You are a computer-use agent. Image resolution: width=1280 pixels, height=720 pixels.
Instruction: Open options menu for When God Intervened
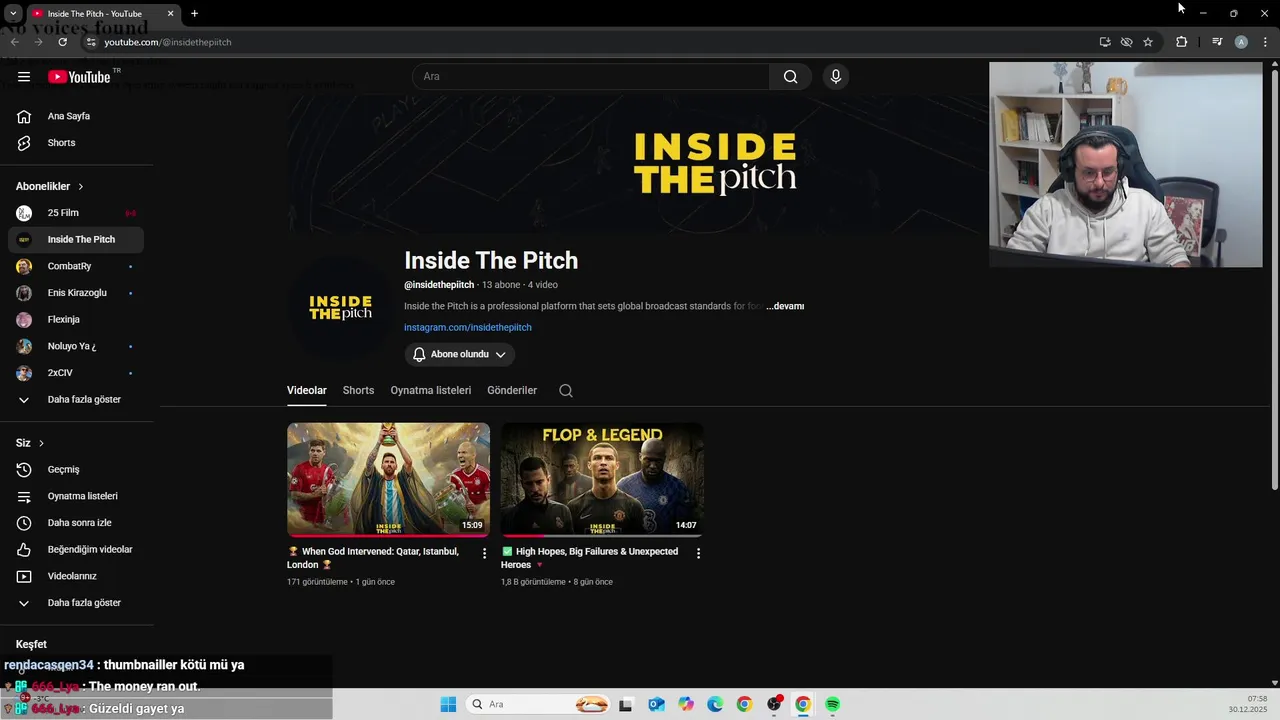point(485,553)
